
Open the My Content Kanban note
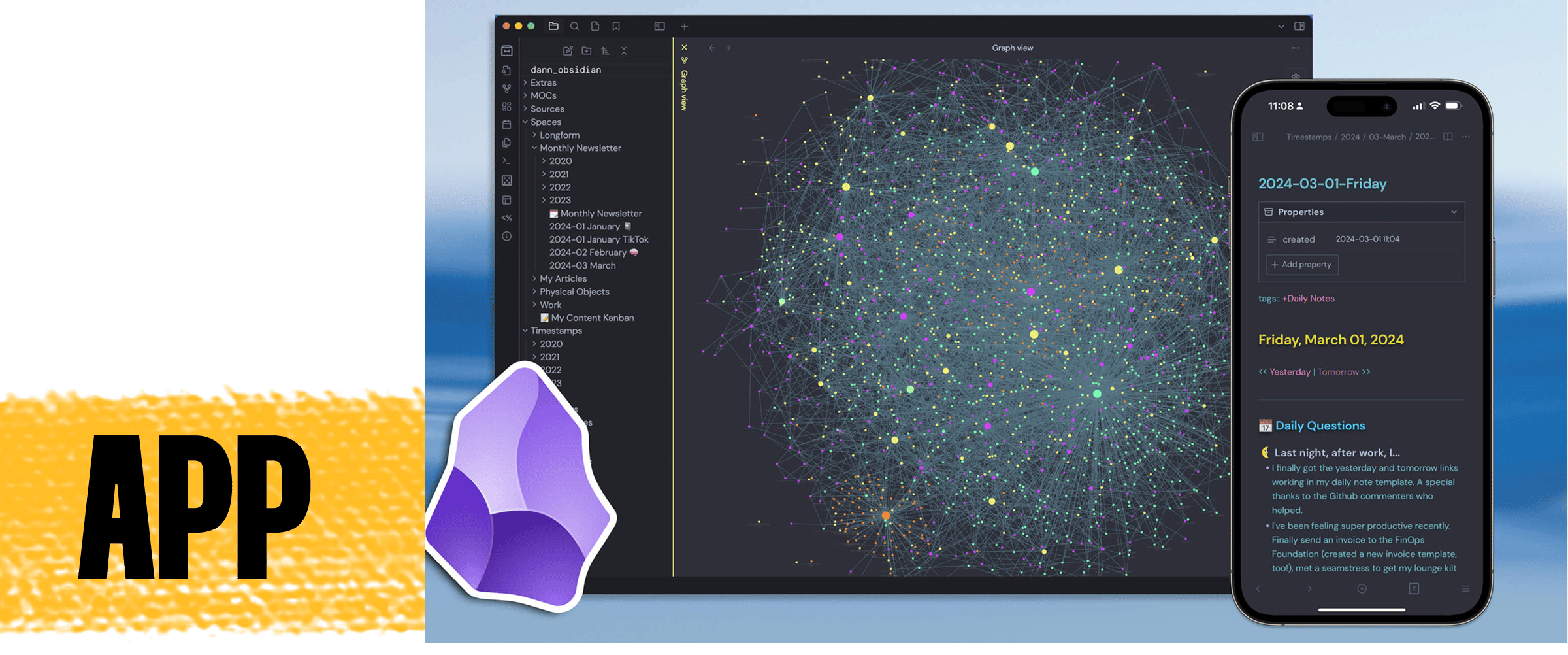[587, 318]
